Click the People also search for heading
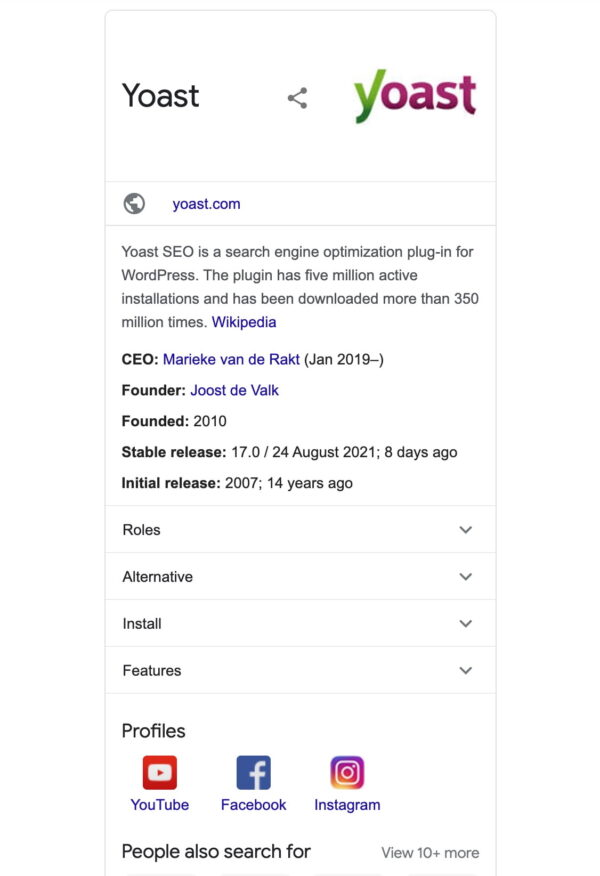Viewport: 600px width, 876px height. click(216, 851)
